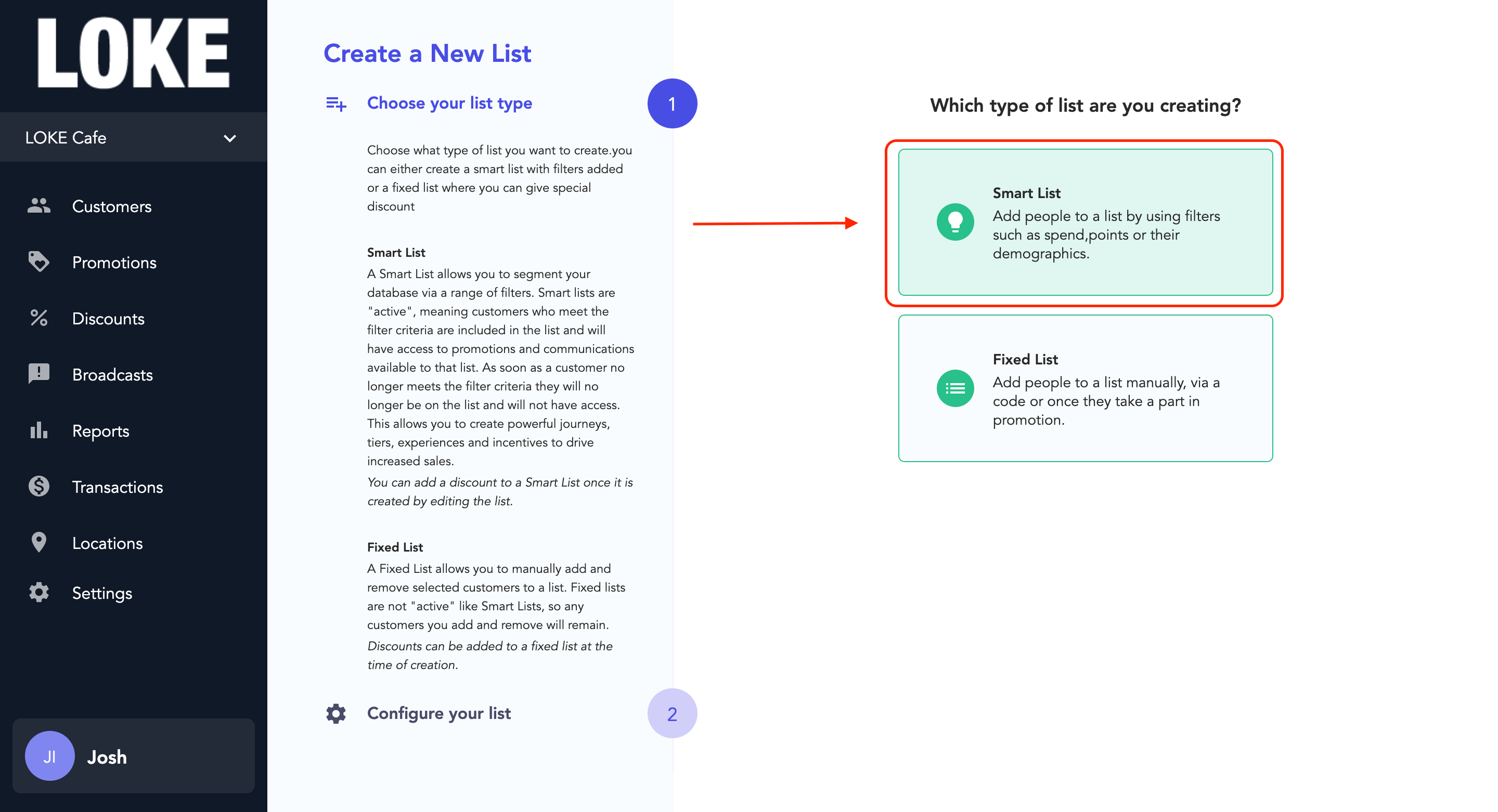Screen dimensions: 1498x812
Task: Open Configure your list step
Action: pos(438,714)
